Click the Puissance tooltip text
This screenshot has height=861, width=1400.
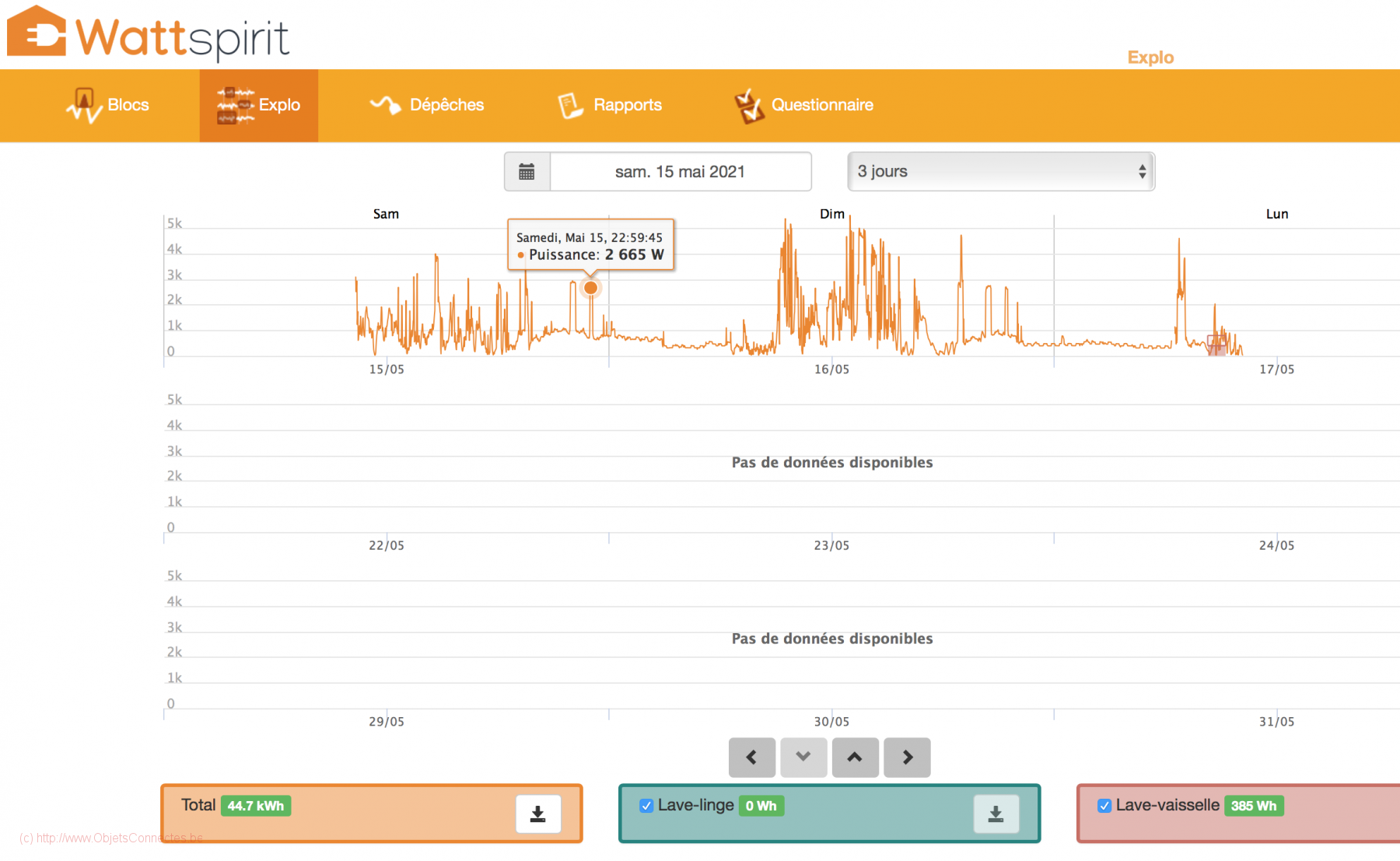click(597, 254)
